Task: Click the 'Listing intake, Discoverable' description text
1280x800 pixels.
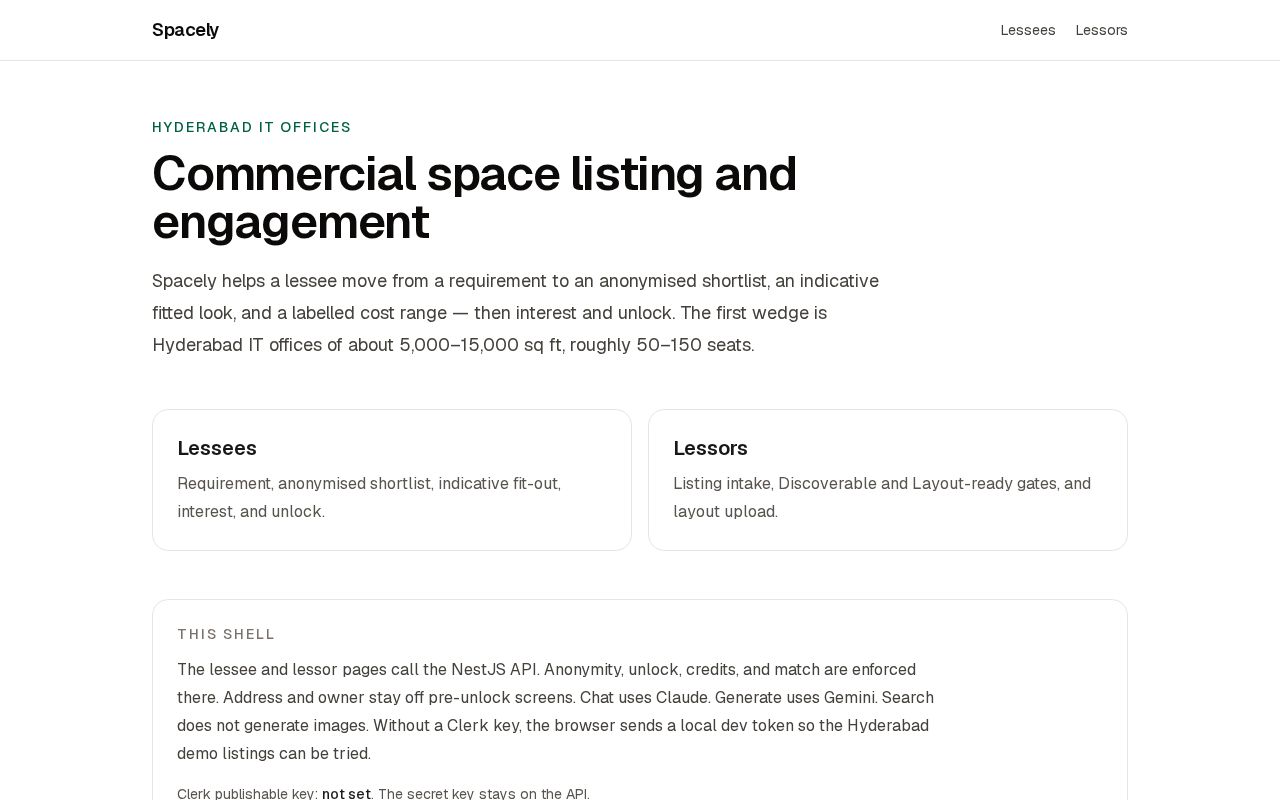Action: [x=882, y=497]
